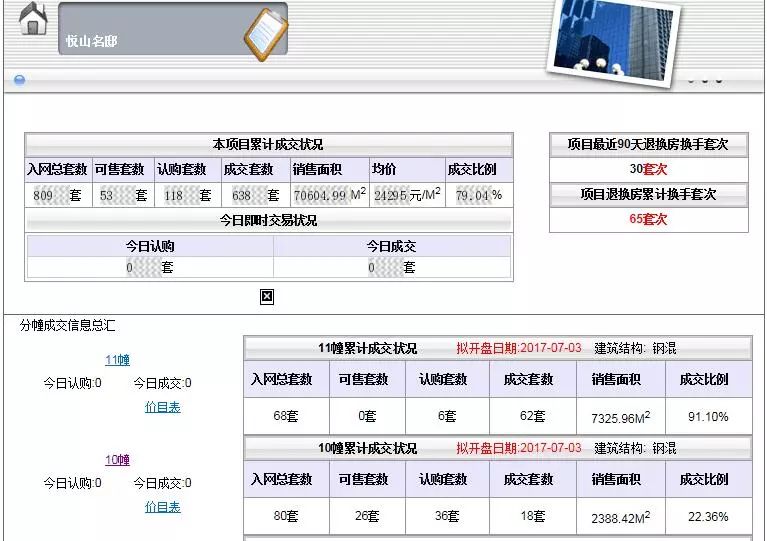Select the 入网总套数 809 value
This screenshot has height=541, width=767.
point(57,196)
